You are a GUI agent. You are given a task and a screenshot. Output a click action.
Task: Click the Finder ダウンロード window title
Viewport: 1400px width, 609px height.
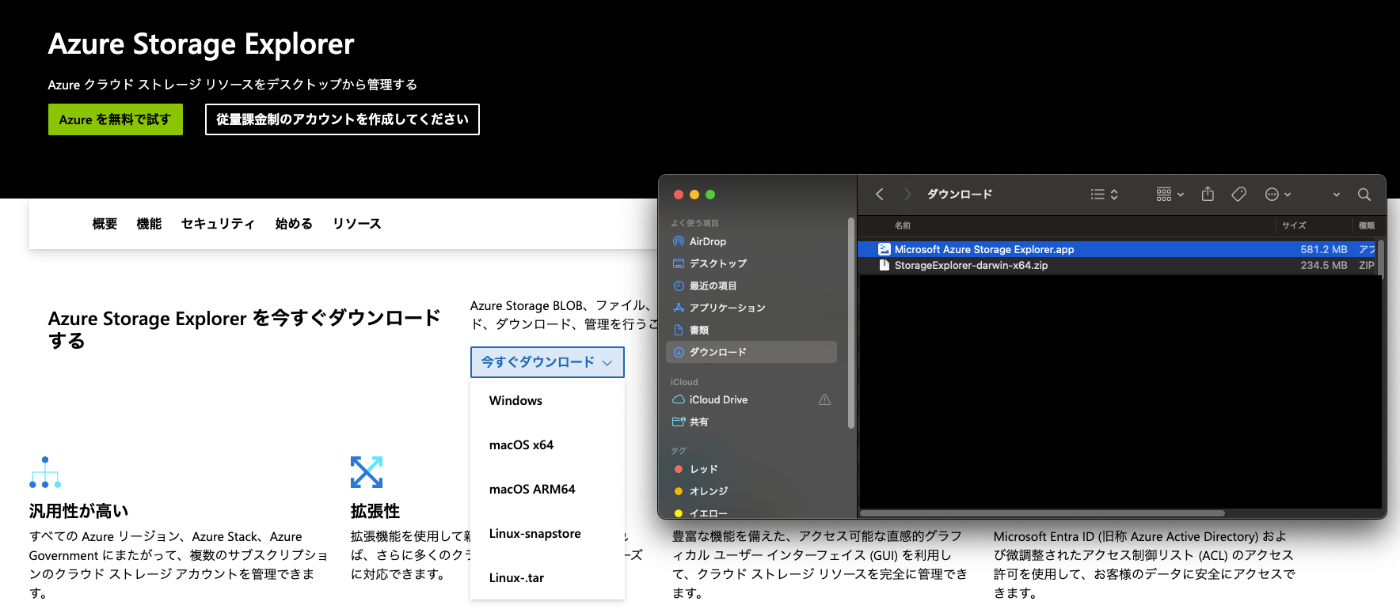tap(960, 194)
